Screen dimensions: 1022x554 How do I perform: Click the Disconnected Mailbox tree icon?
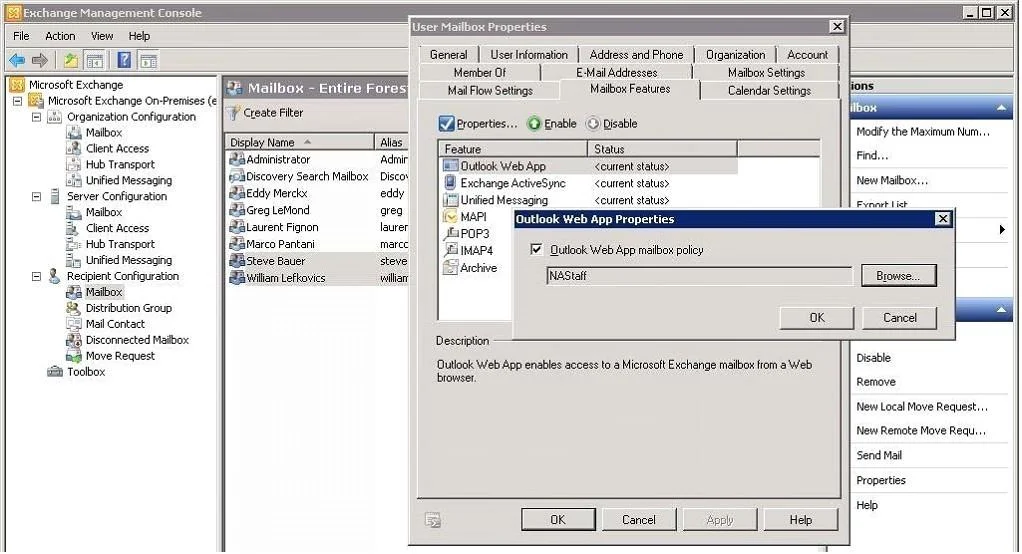(74, 340)
